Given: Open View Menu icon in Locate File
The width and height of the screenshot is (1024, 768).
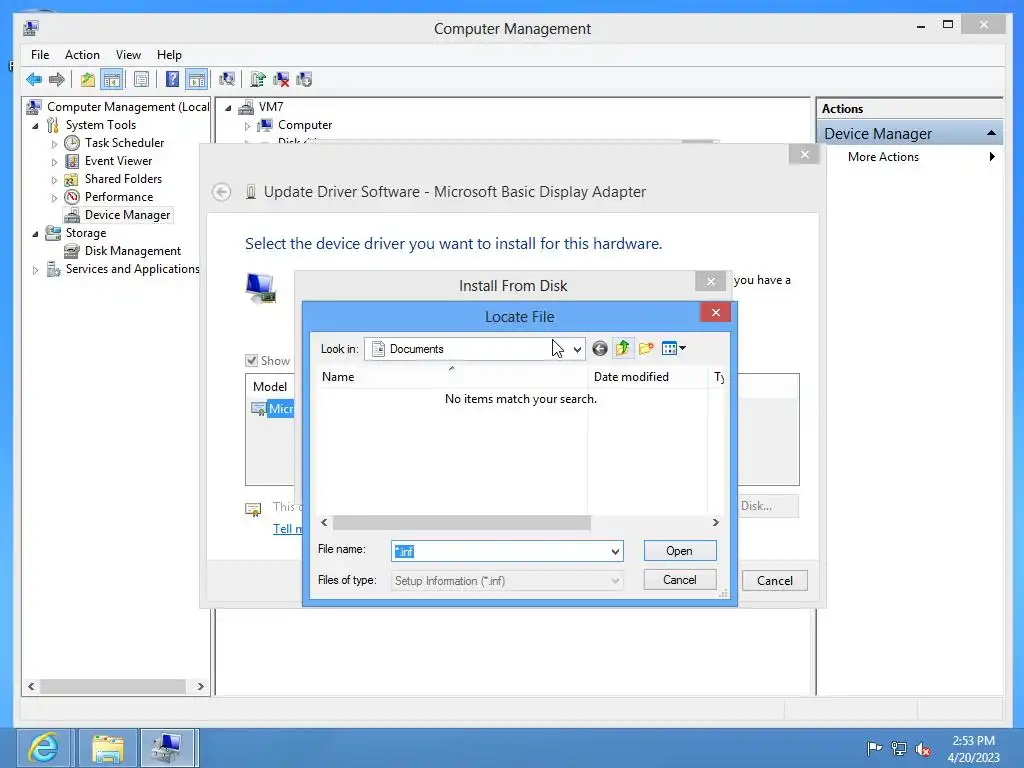Looking at the screenshot, I should click(673, 349).
